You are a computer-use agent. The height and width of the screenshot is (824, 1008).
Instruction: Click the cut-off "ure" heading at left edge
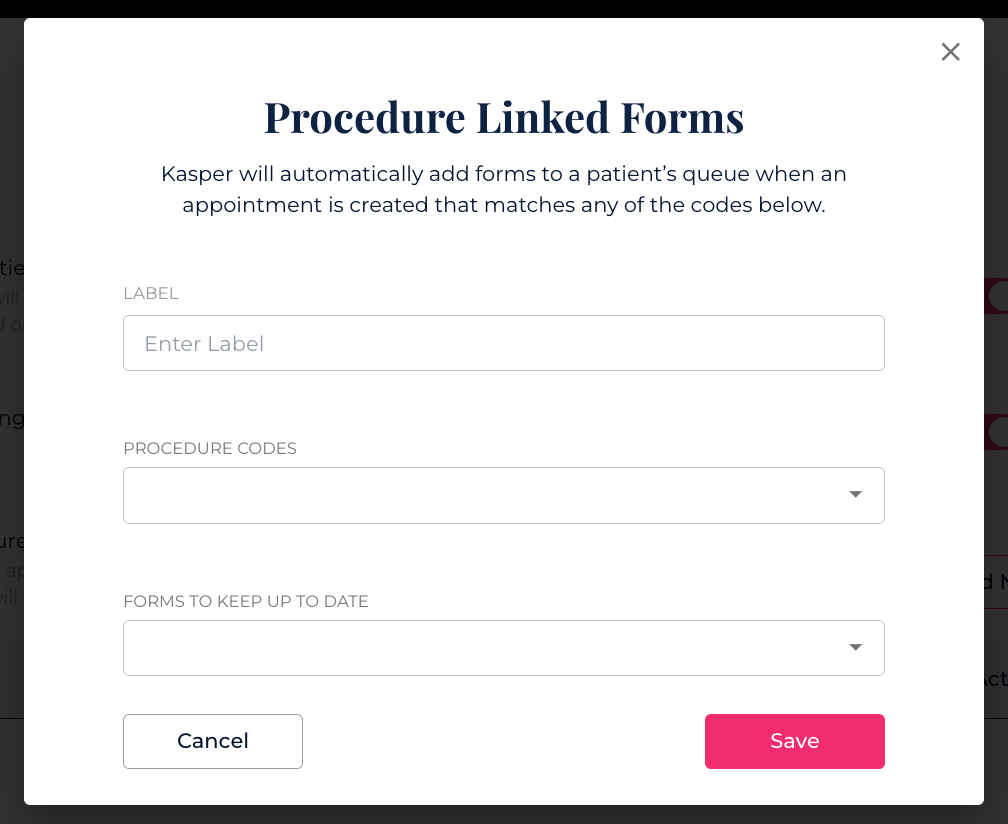point(12,541)
